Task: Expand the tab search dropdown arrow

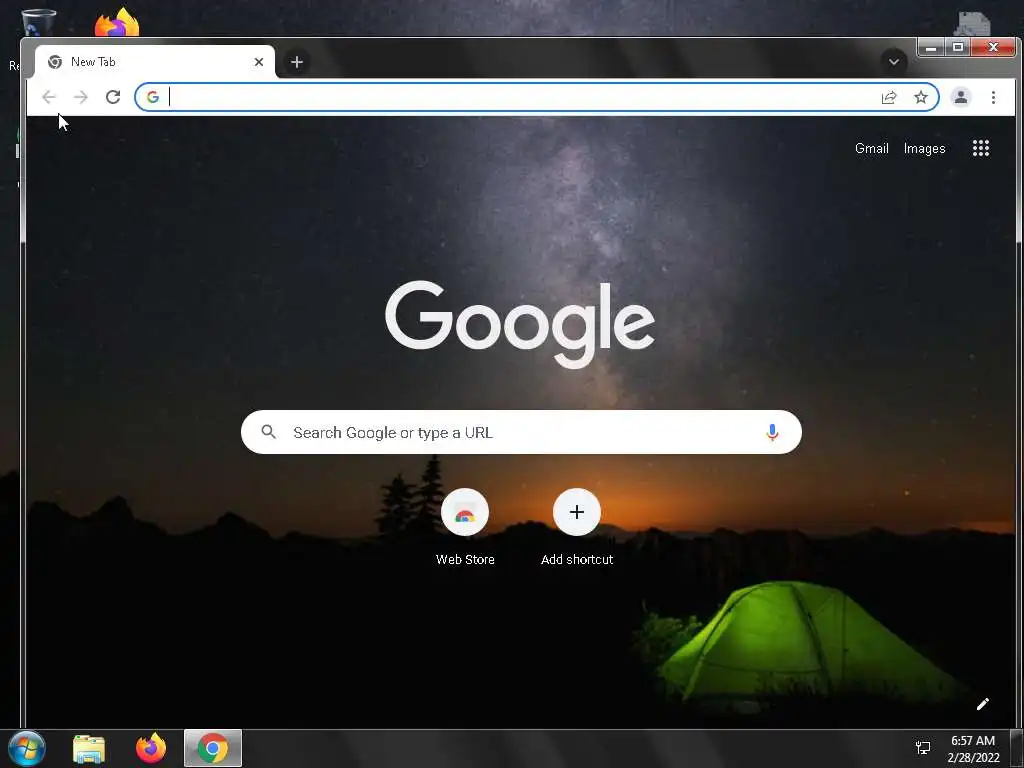Action: (894, 62)
